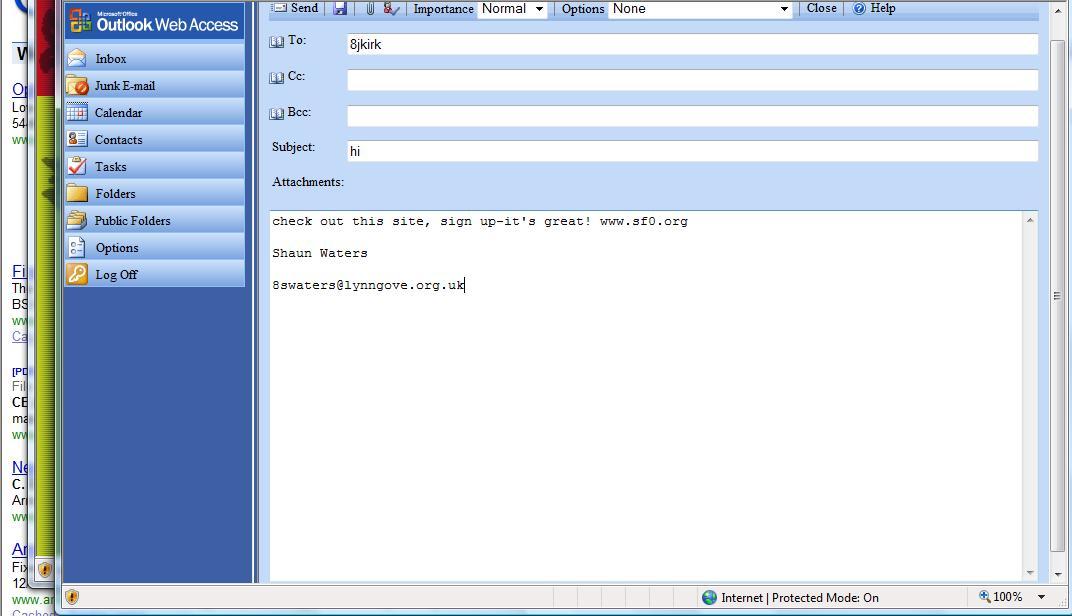This screenshot has height=616, width=1072.
Task: Send the email message
Action: tap(295, 8)
